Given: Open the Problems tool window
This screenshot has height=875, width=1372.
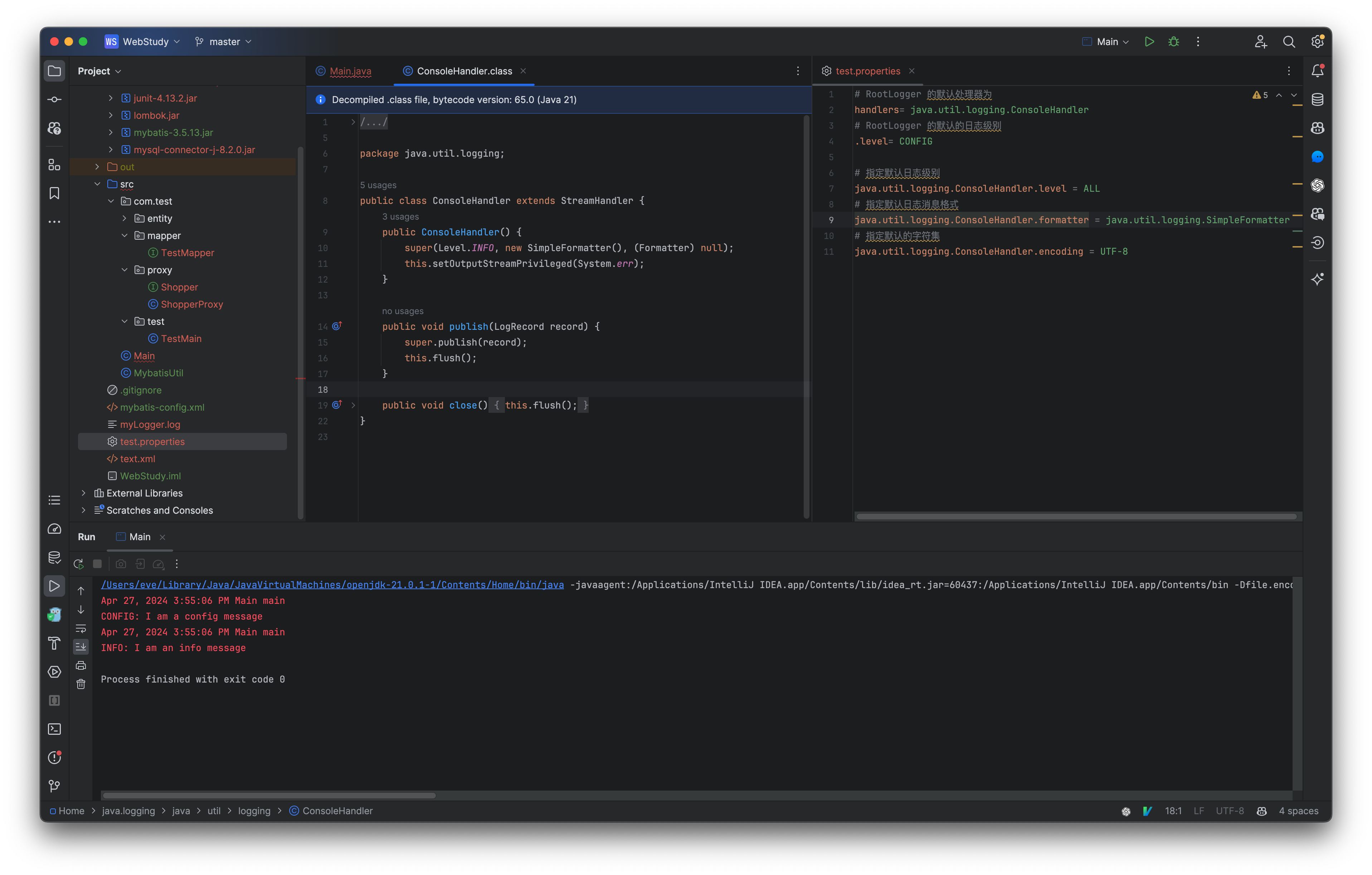Looking at the screenshot, I should [x=54, y=757].
